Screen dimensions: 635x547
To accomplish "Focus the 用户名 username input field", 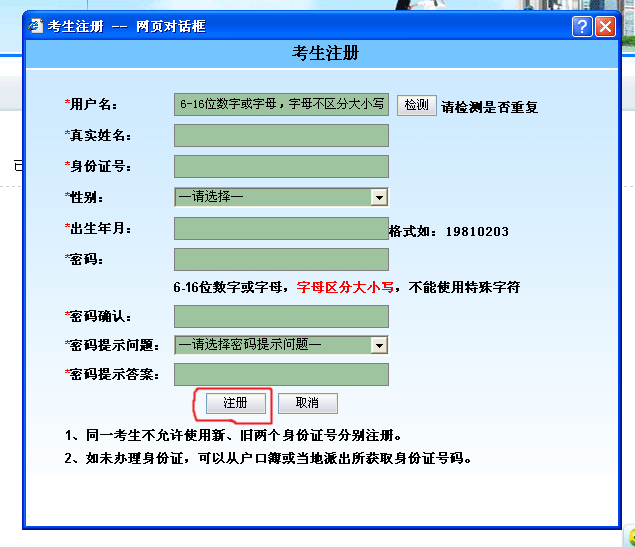I will (x=281, y=104).
